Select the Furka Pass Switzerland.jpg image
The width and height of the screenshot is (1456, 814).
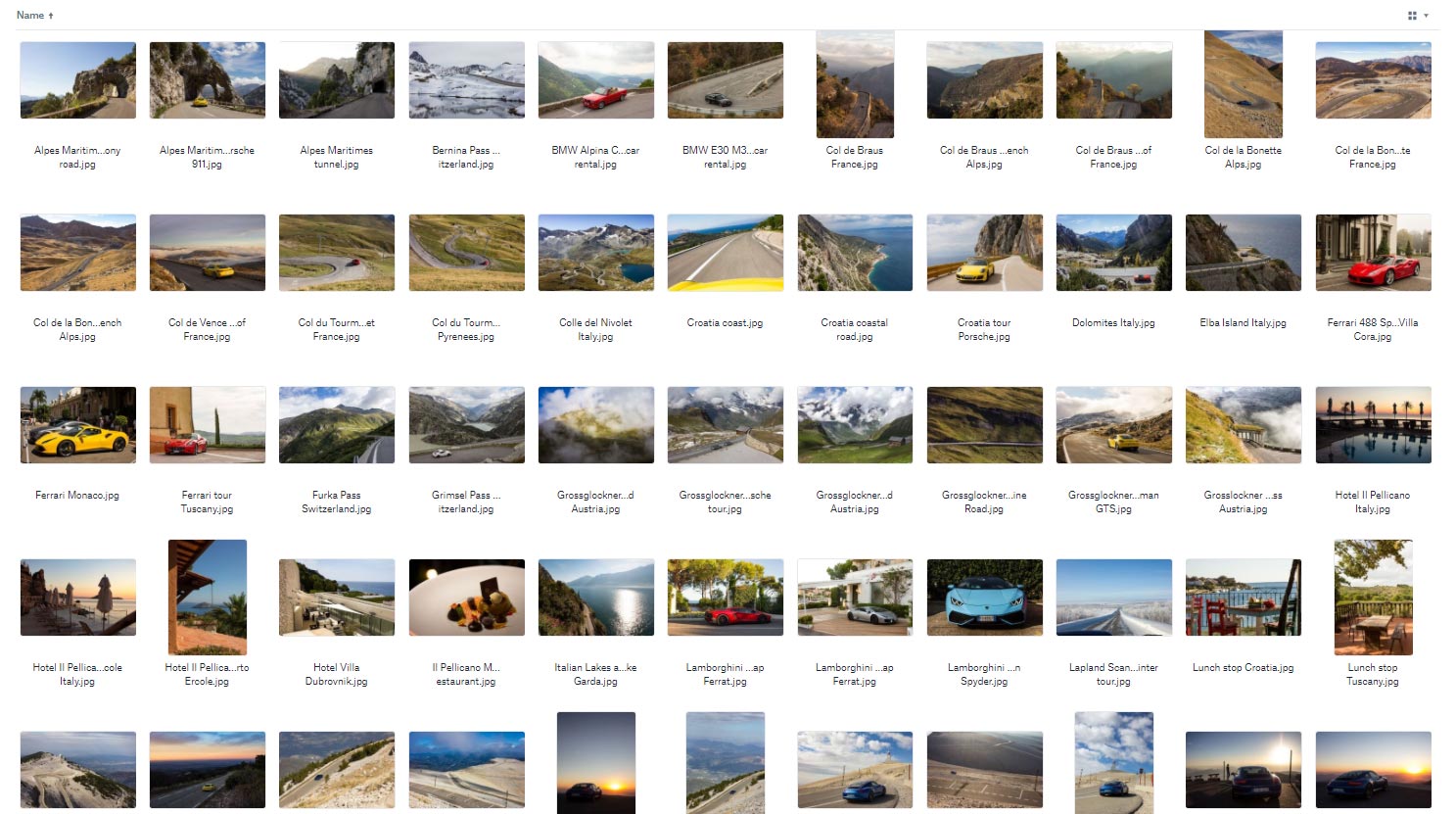tap(337, 425)
